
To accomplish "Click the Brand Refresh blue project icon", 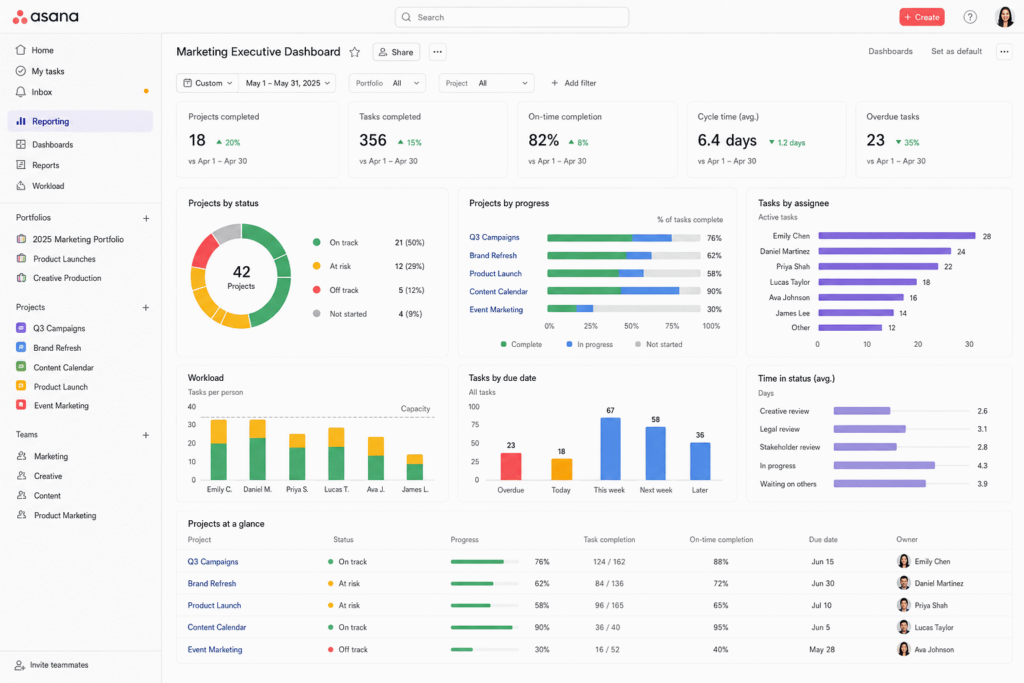I will pyautogui.click(x=21, y=347).
